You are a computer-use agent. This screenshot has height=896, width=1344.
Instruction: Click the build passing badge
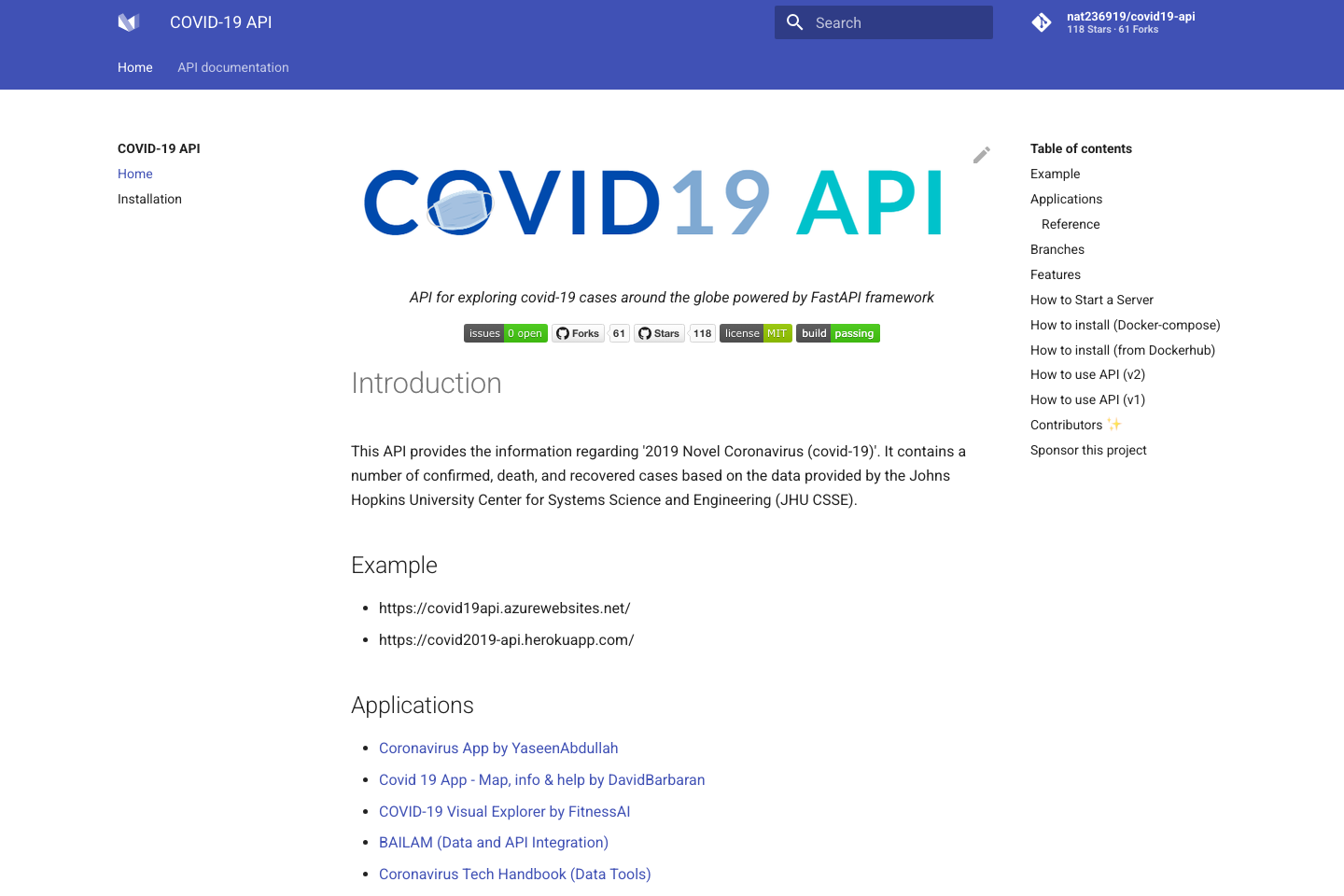tap(837, 333)
